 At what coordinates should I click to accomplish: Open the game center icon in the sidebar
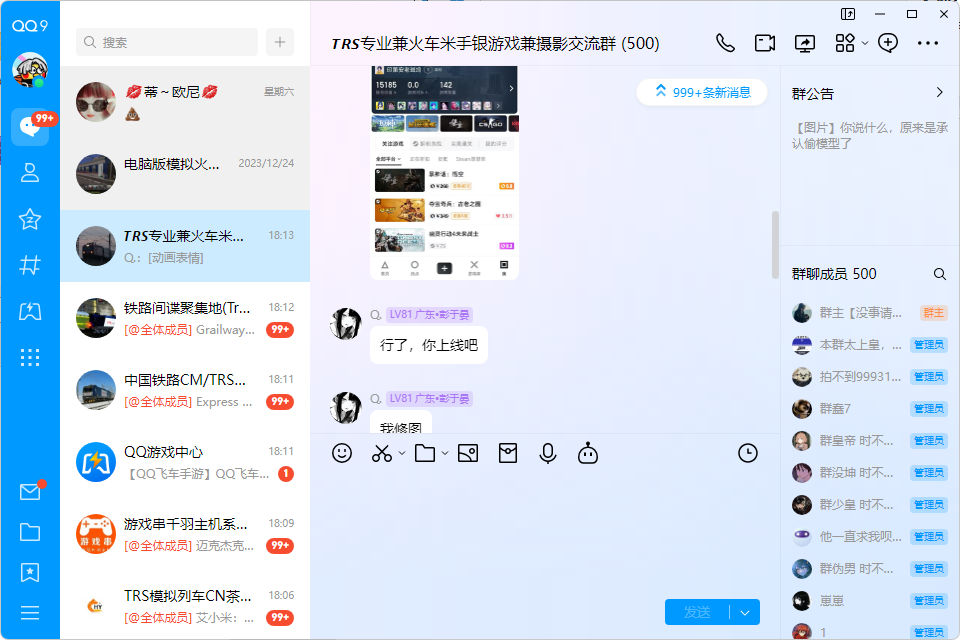[x=30, y=311]
